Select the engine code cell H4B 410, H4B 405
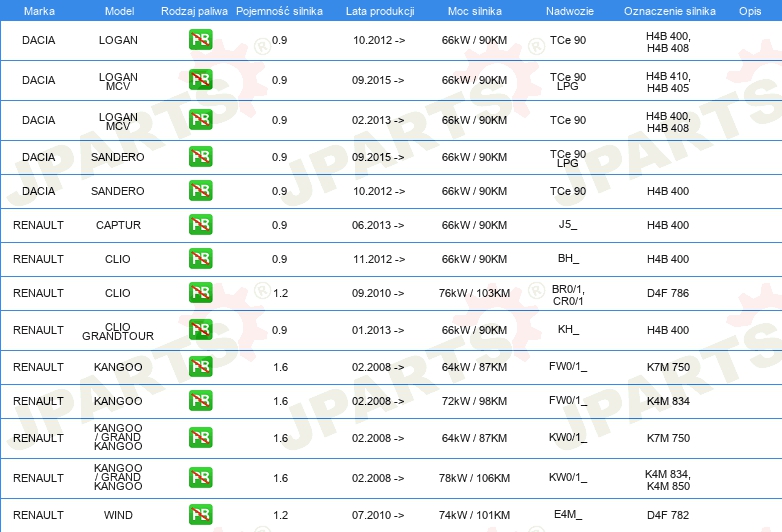The width and height of the screenshot is (782, 532). click(668, 82)
